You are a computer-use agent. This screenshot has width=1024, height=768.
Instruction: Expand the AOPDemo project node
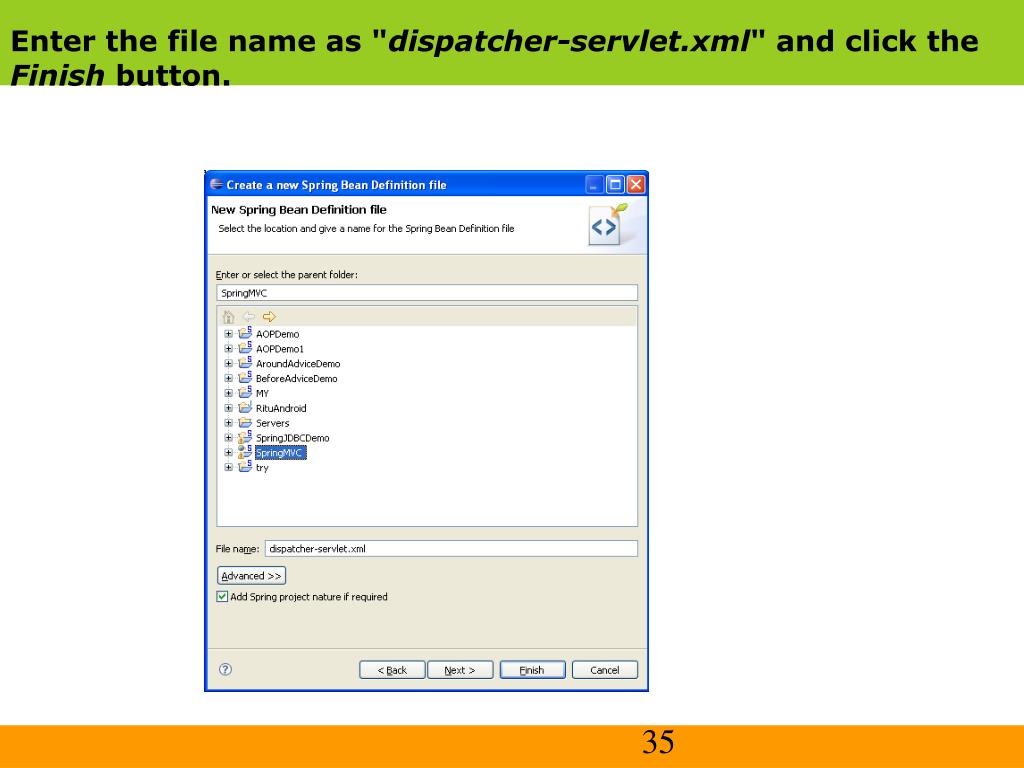pos(228,334)
